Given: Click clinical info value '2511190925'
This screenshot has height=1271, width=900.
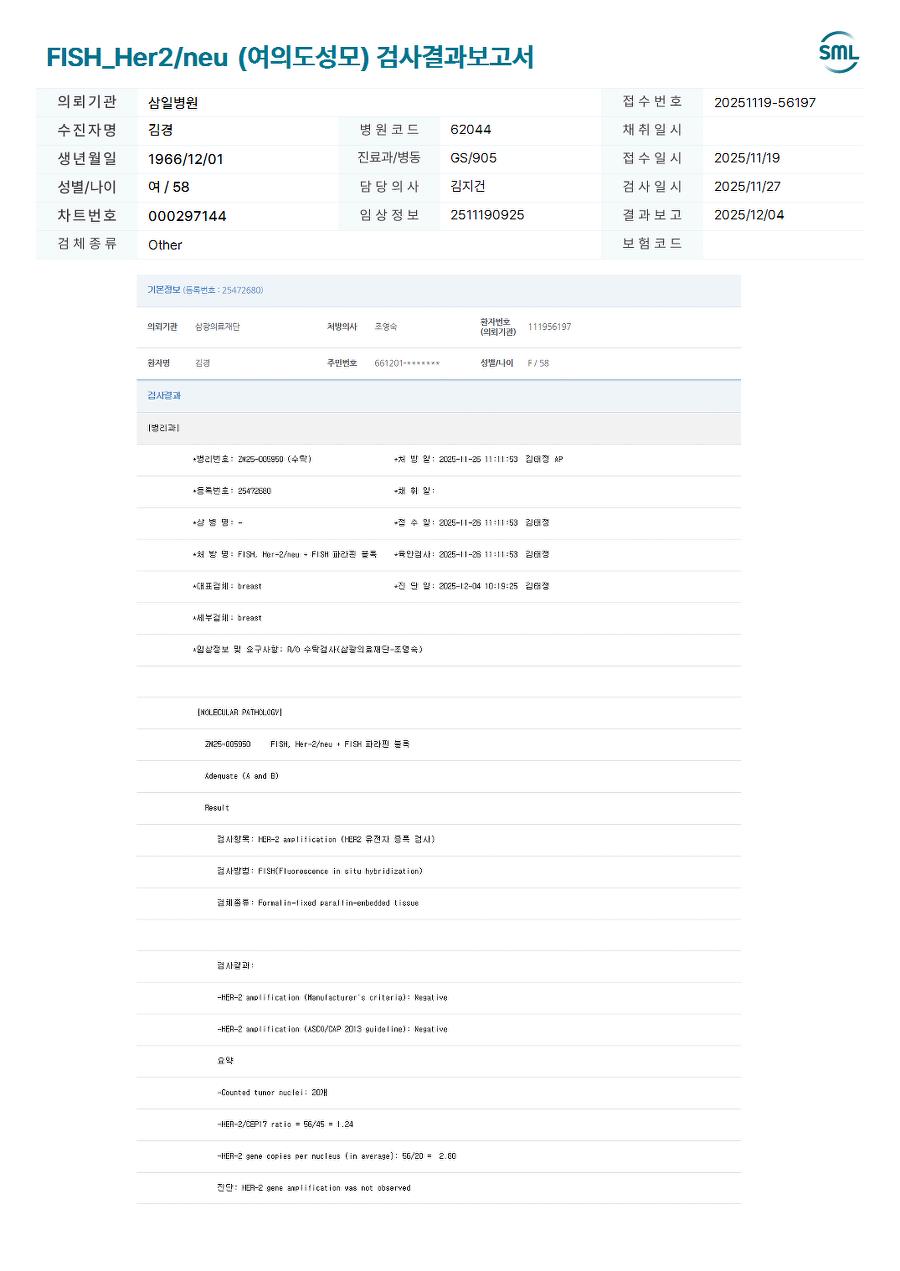Looking at the screenshot, I should [x=487, y=215].
